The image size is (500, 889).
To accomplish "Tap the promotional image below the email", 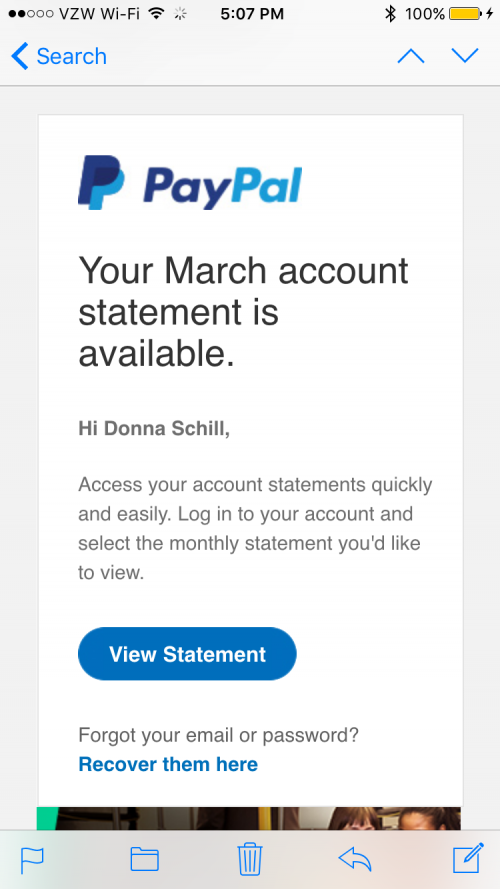I will tap(249, 819).
